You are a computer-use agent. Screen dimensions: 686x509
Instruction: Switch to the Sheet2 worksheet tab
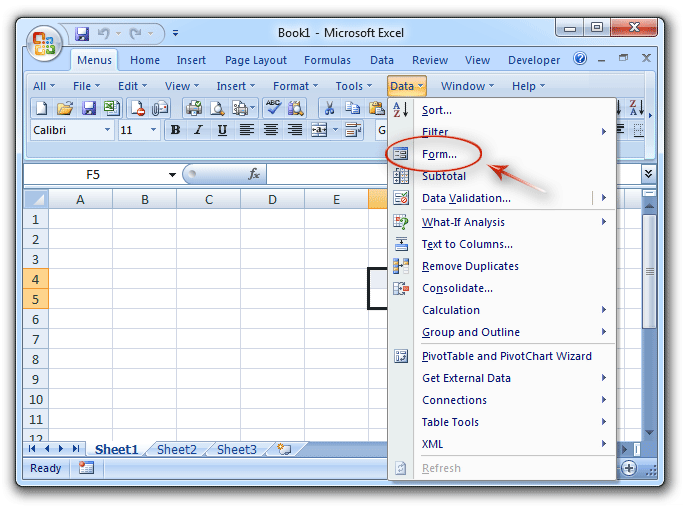click(x=177, y=450)
